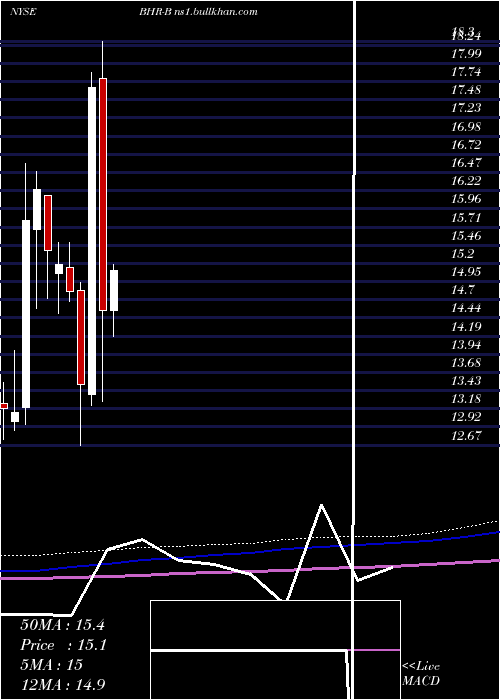This screenshot has width=500, height=700.
Task: Click the Price : 15.1 readout
Action: click(63, 645)
